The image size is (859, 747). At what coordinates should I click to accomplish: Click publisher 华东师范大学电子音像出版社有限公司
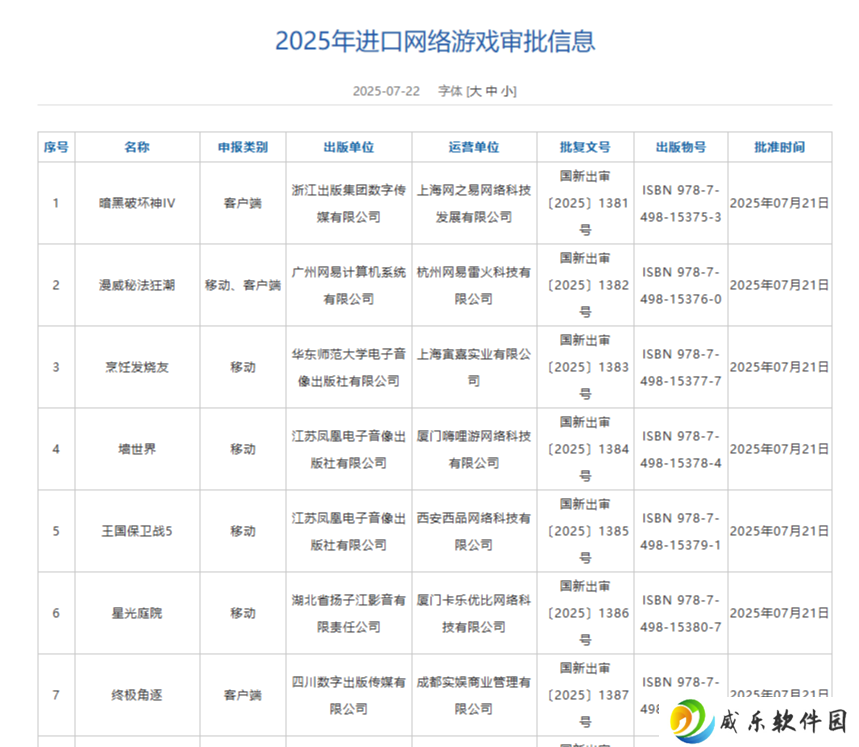click(x=348, y=367)
